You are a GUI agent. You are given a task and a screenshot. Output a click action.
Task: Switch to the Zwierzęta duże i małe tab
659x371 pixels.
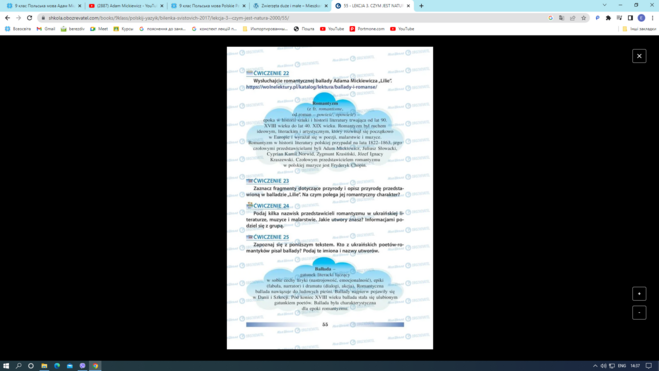click(x=291, y=6)
